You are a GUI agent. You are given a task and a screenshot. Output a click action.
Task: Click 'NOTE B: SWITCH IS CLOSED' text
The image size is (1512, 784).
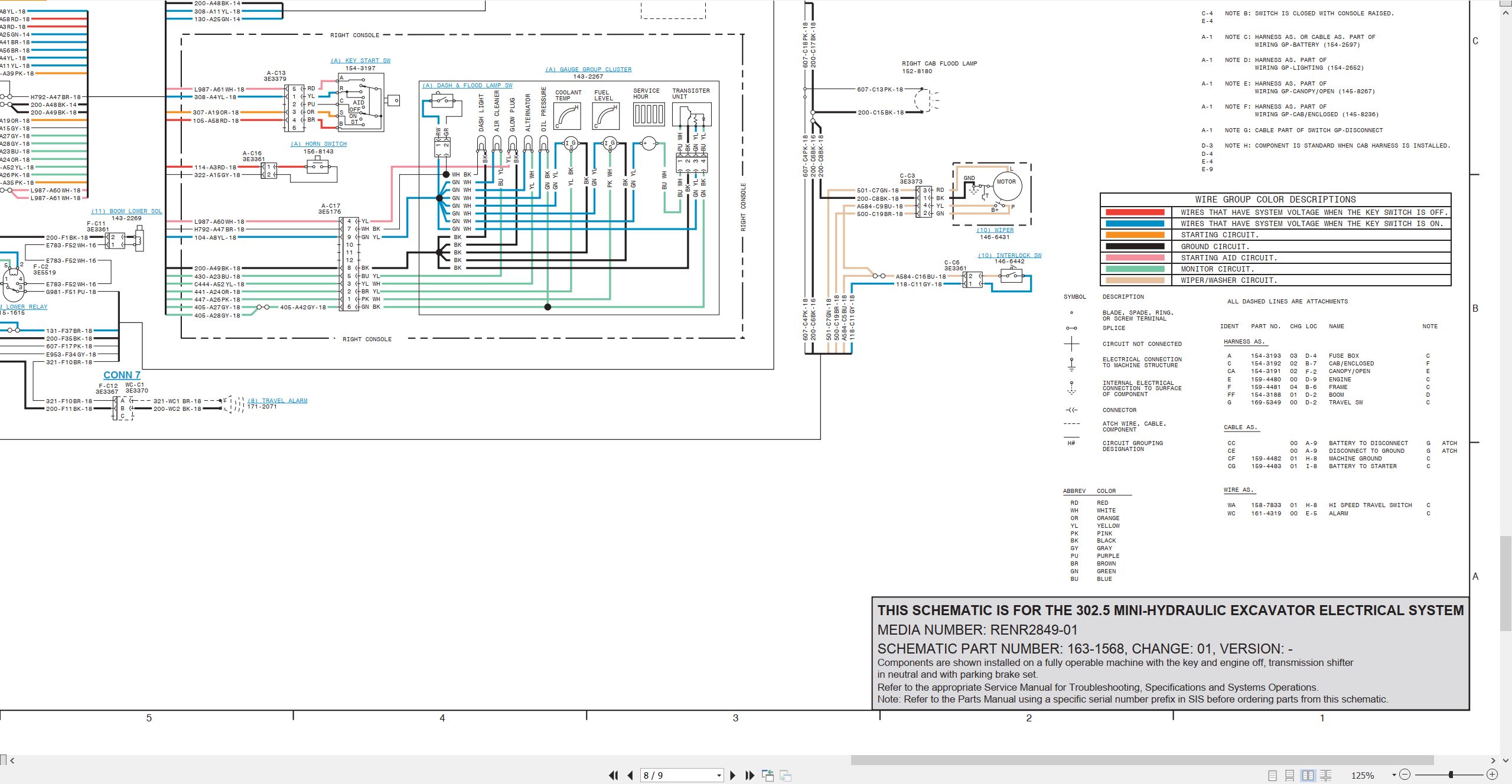(1308, 14)
